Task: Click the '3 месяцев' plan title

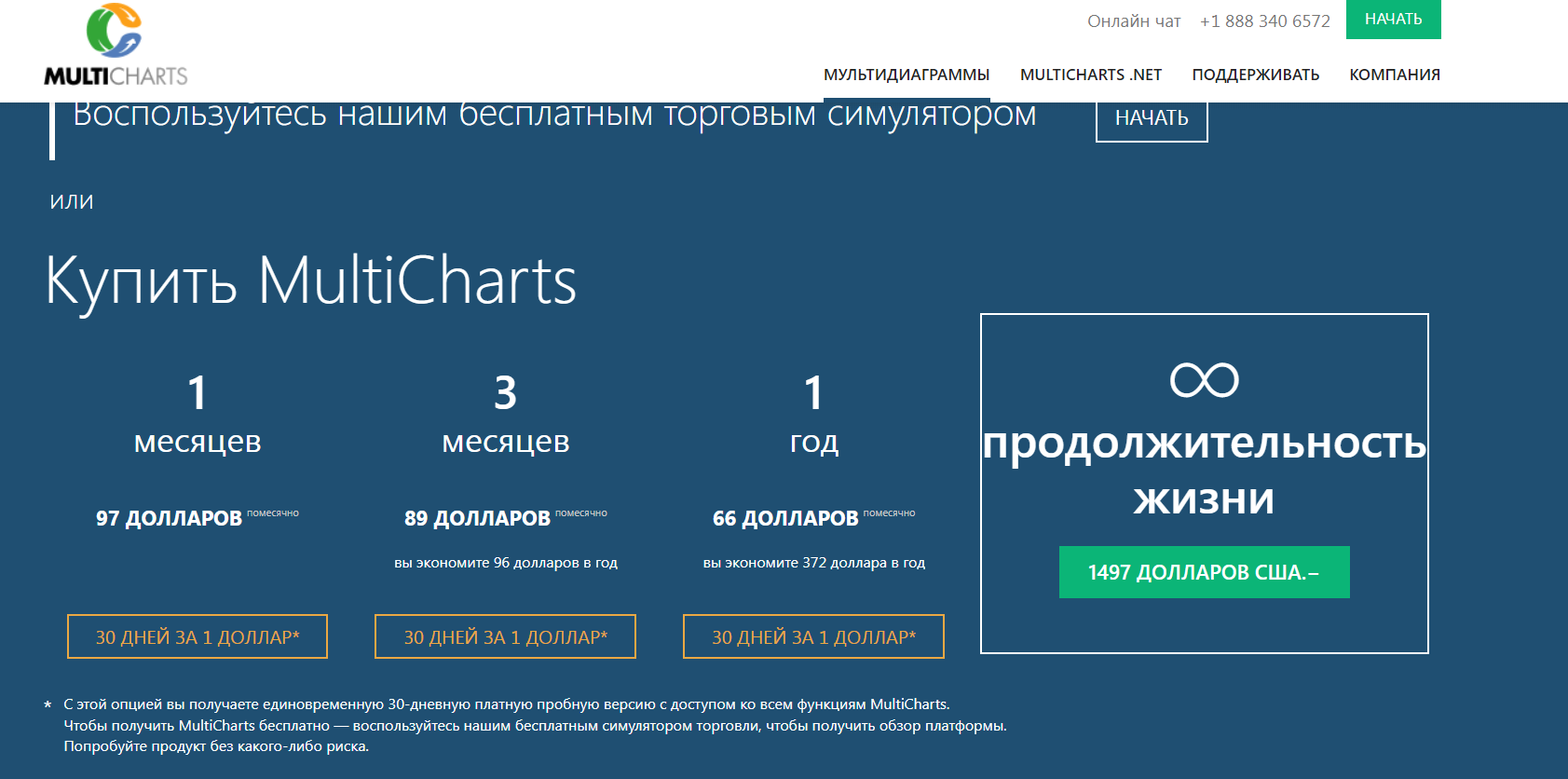Action: (505, 414)
